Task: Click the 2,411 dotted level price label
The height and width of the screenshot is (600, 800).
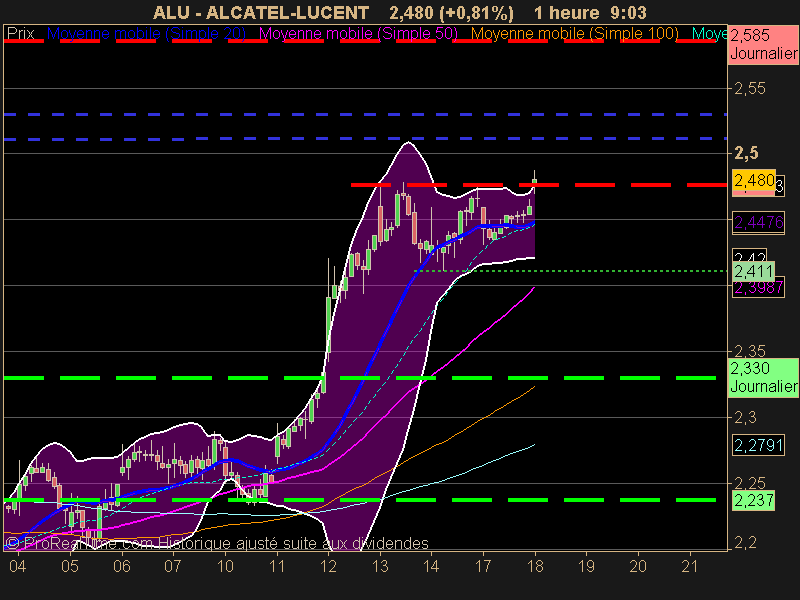Action: (754, 271)
